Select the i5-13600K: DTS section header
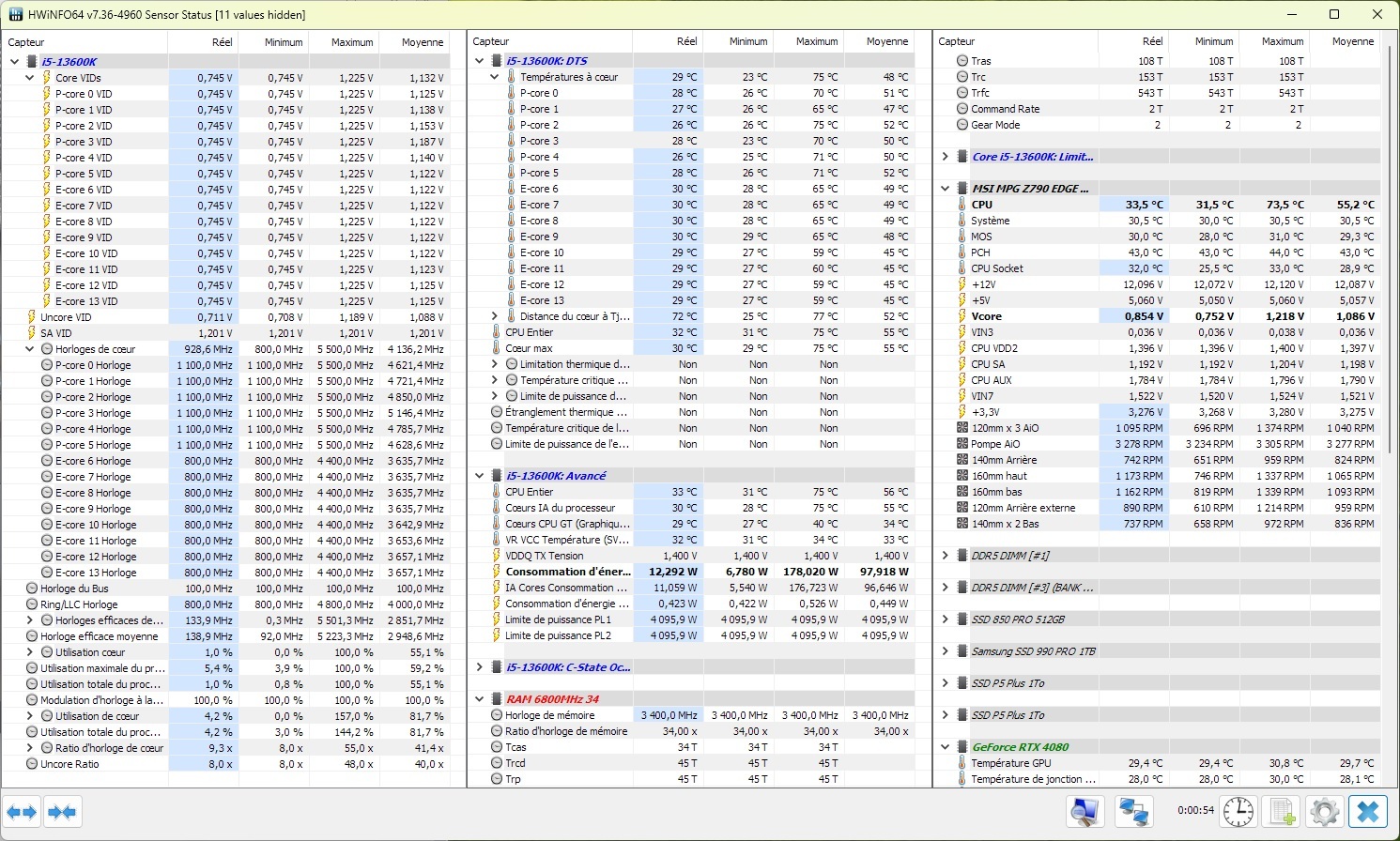The image size is (1400, 841). (691, 61)
